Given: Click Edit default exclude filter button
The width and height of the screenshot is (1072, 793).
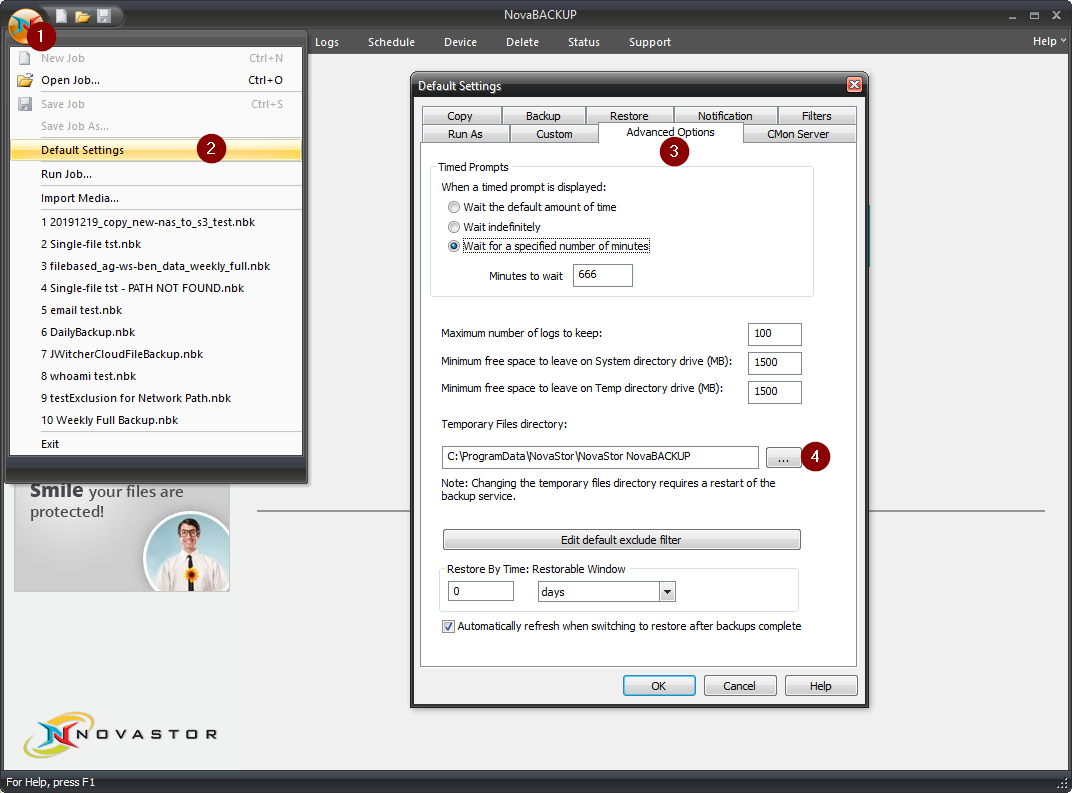Looking at the screenshot, I should (621, 539).
